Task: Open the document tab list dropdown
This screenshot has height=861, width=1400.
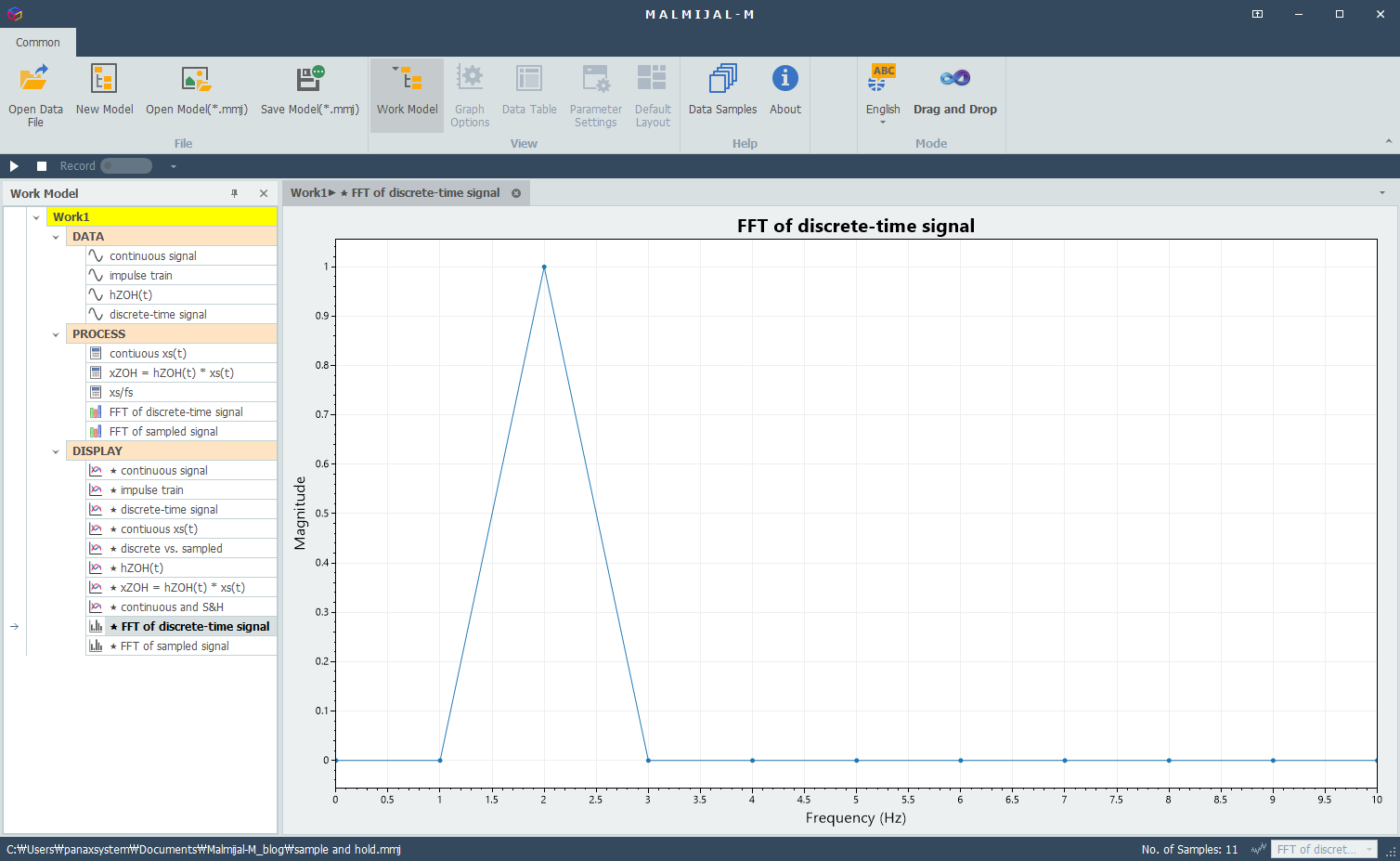Action: pos(1382,193)
